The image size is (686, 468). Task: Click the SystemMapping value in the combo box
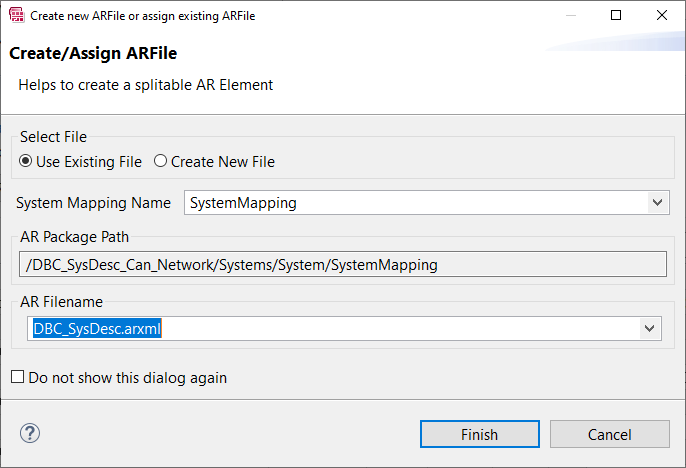click(x=243, y=203)
